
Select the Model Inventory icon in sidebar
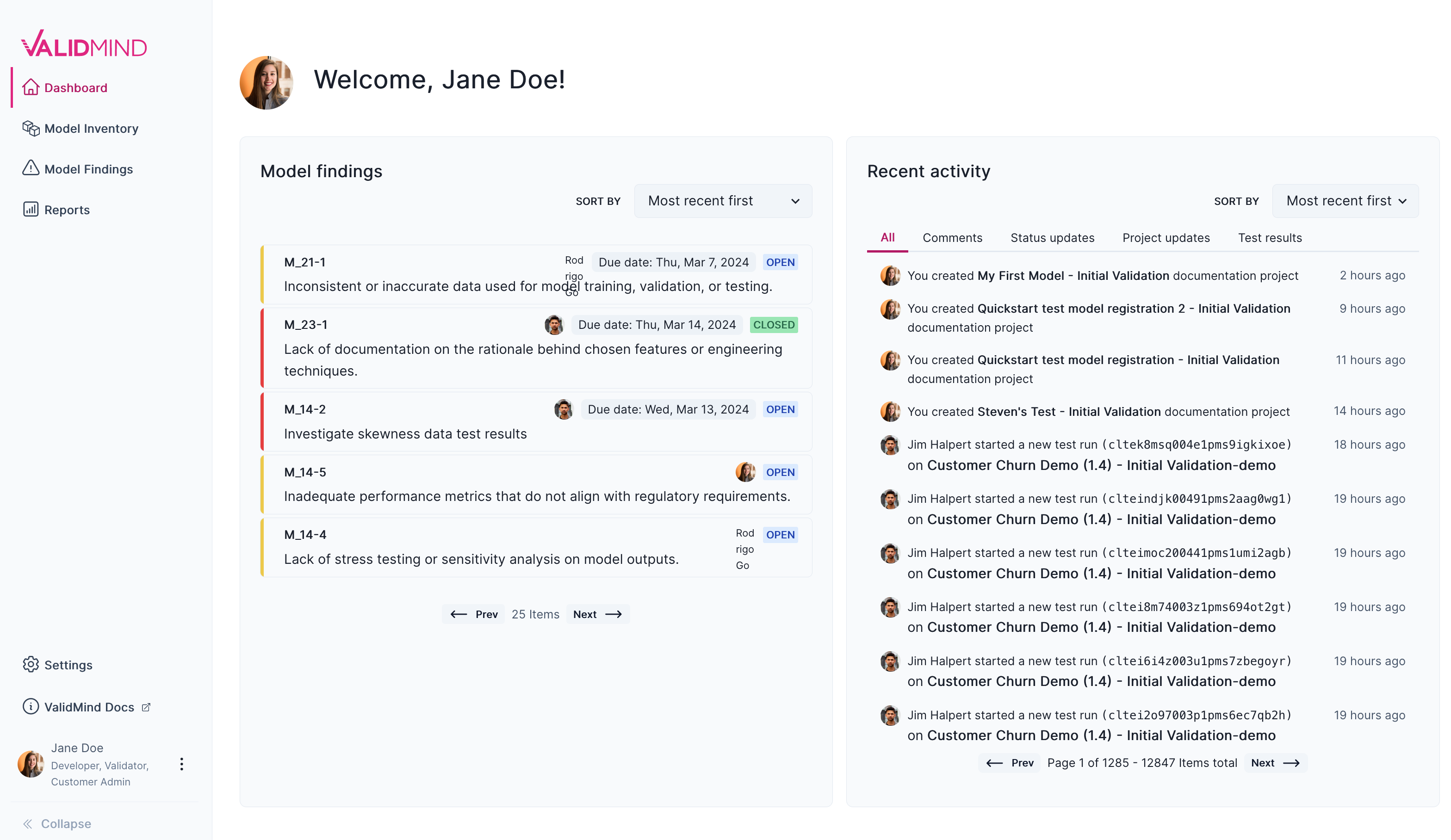pyautogui.click(x=31, y=129)
